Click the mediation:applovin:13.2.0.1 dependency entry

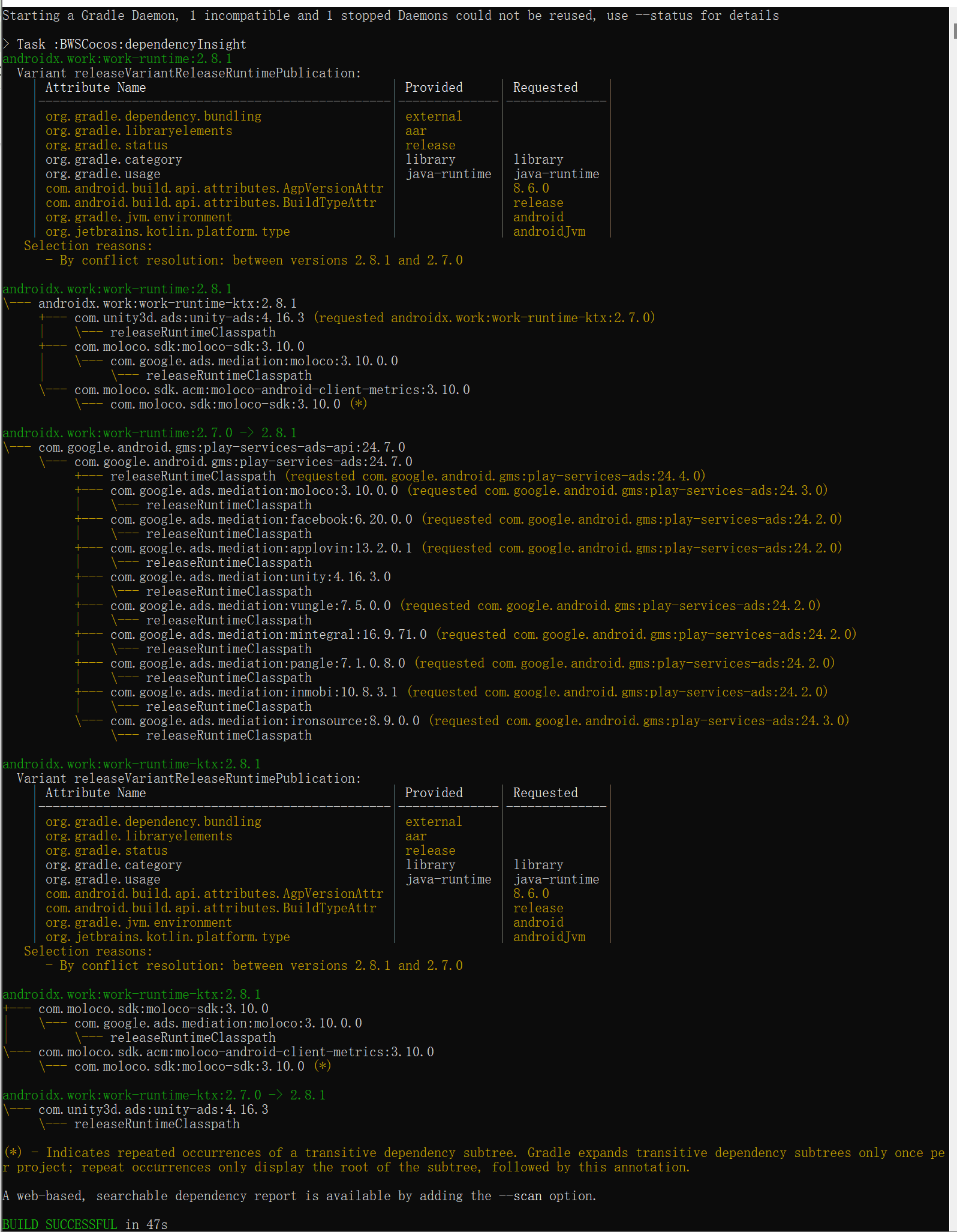point(261,548)
